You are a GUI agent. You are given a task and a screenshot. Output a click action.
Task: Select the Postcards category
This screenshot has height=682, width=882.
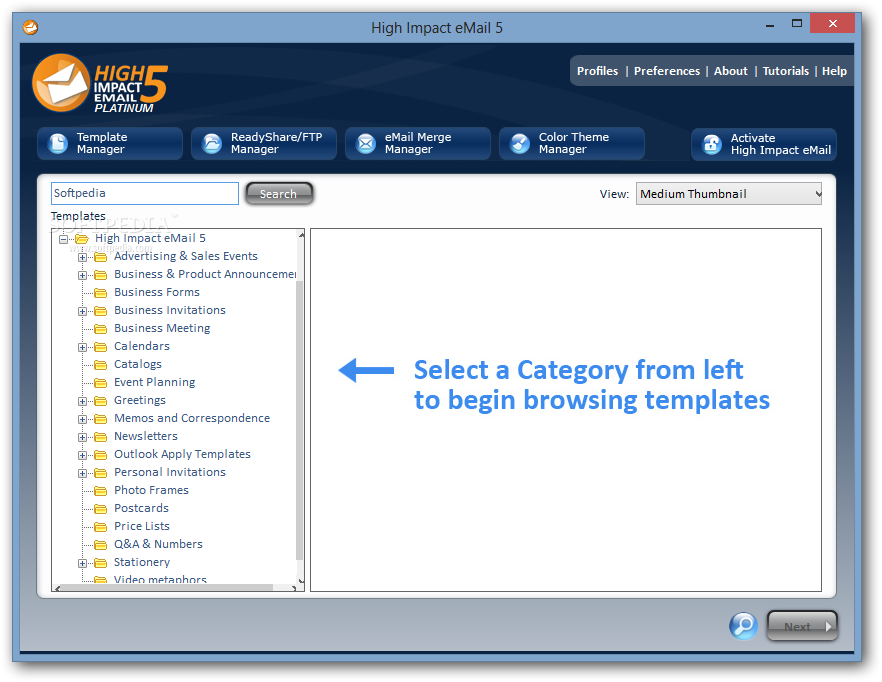click(x=141, y=508)
